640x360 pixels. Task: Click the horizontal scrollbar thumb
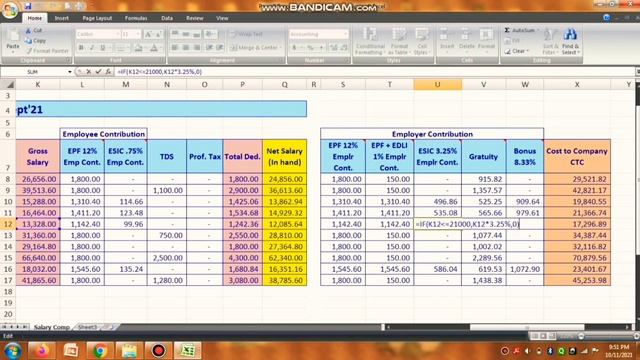527,327
